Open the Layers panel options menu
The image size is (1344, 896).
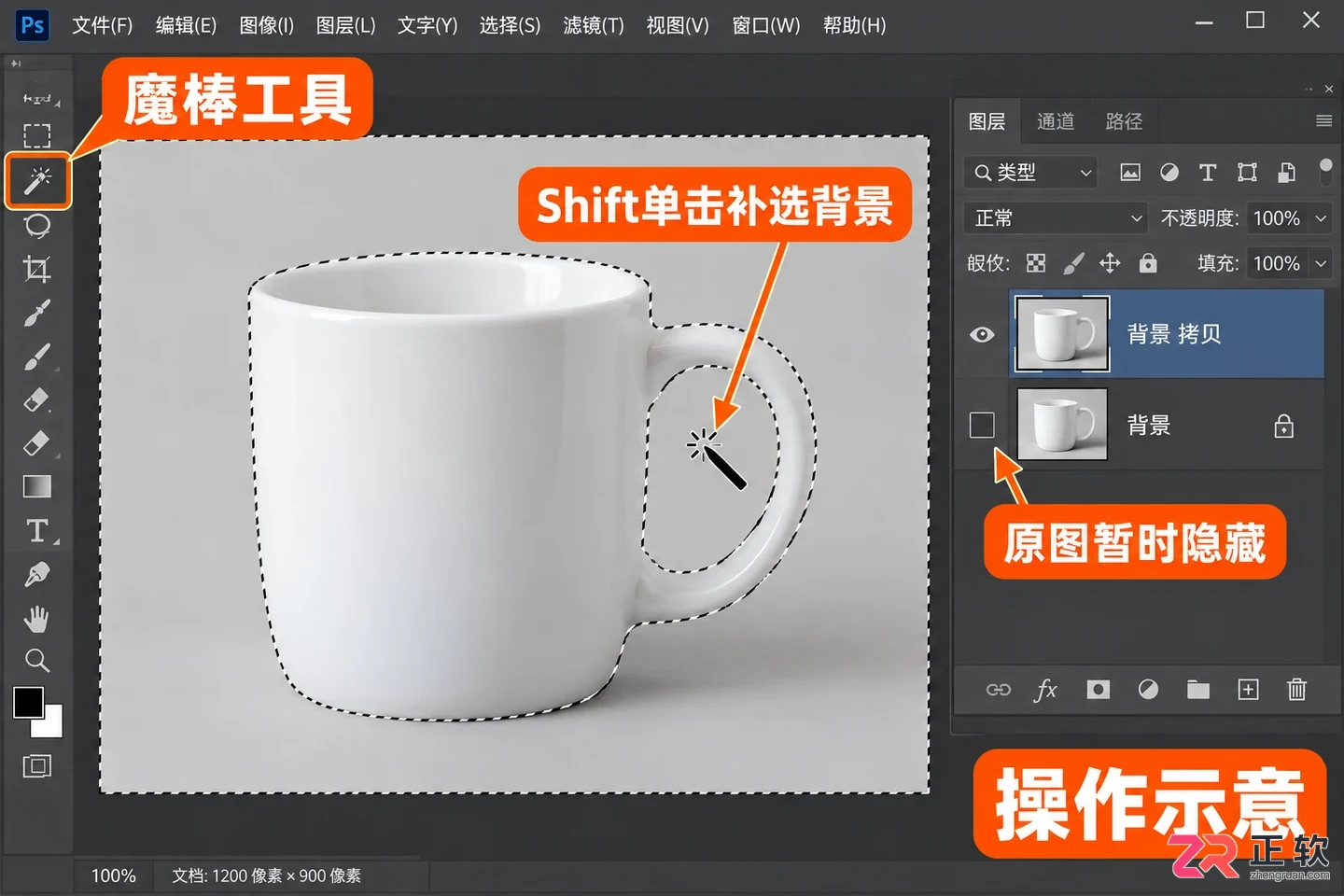pyautogui.click(x=1323, y=120)
